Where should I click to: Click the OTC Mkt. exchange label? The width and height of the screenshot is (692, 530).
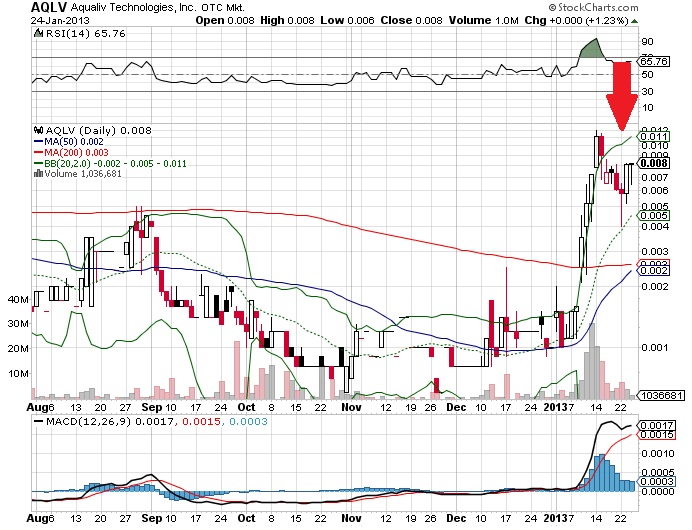223,8
